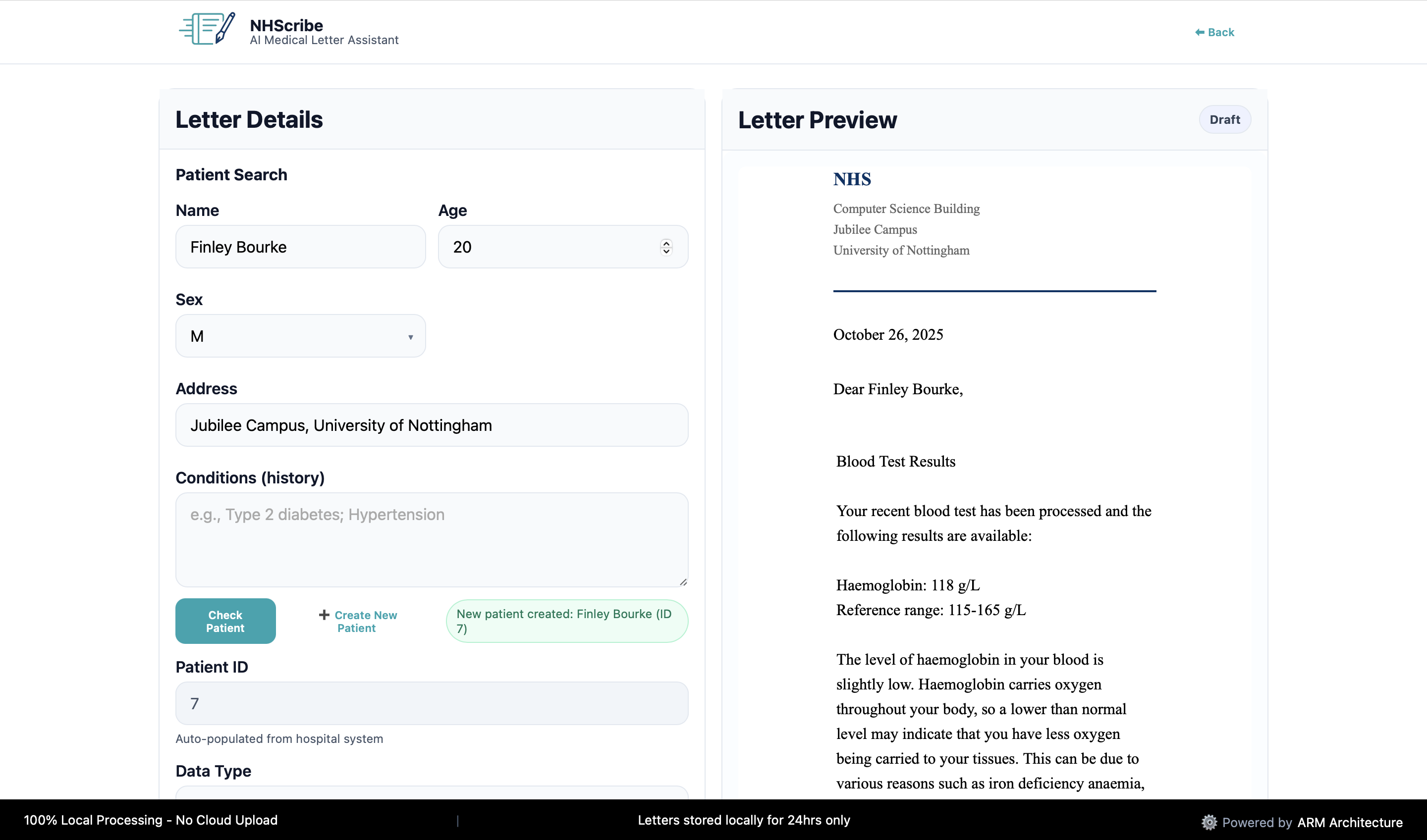Click the NHScribe title text
1427x840 pixels.
pos(286,25)
